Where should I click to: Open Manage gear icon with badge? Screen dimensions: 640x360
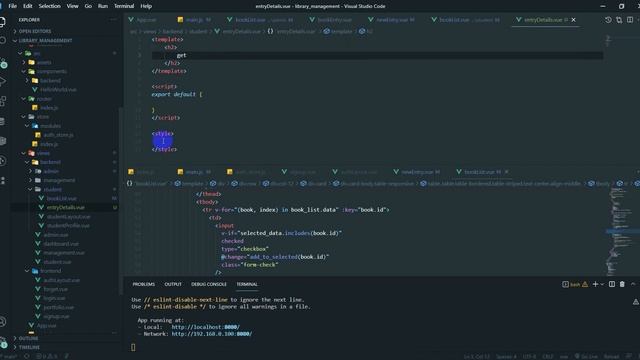[x=2, y=342]
